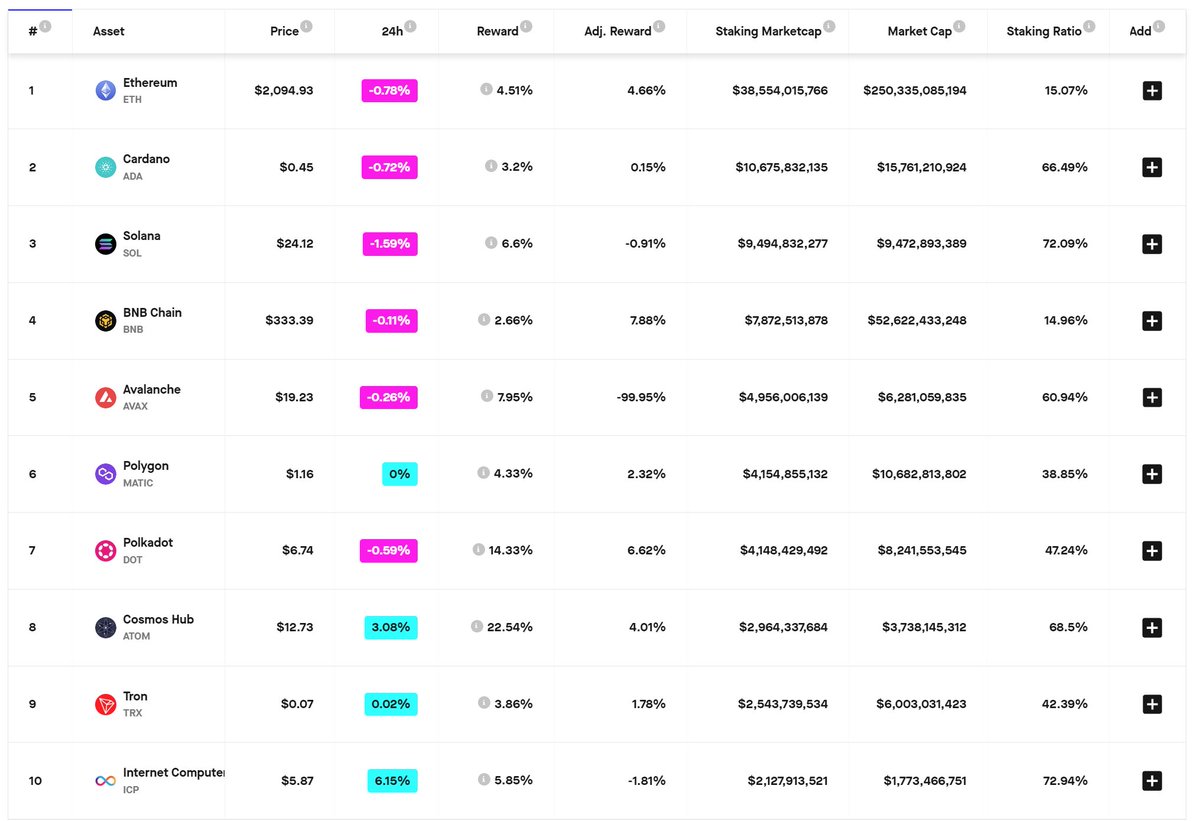Click the Cardano asset name link
The width and height of the screenshot is (1200, 821).
coord(148,160)
